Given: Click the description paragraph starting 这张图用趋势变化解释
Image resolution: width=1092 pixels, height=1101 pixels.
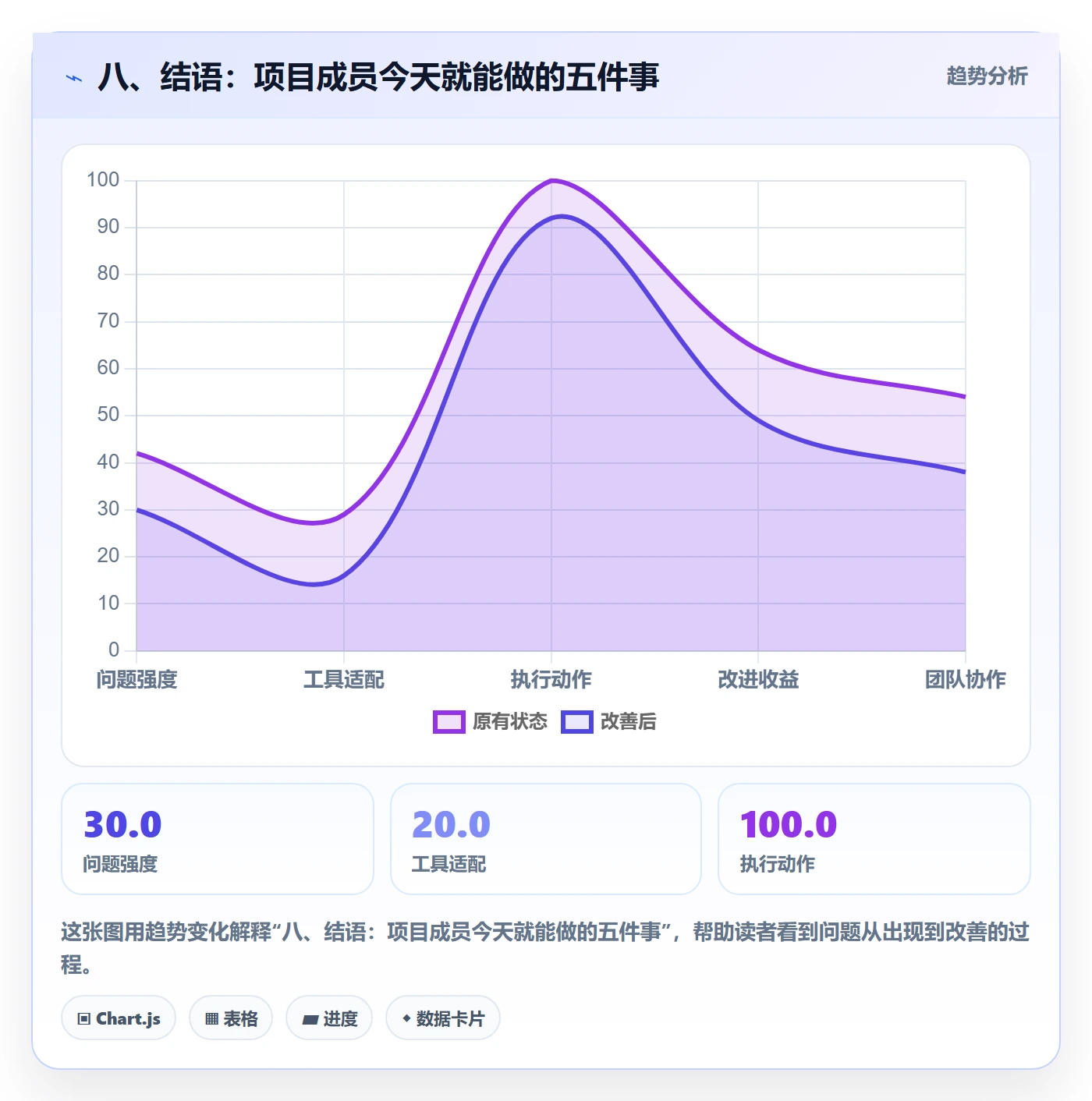Looking at the screenshot, I should (545, 948).
